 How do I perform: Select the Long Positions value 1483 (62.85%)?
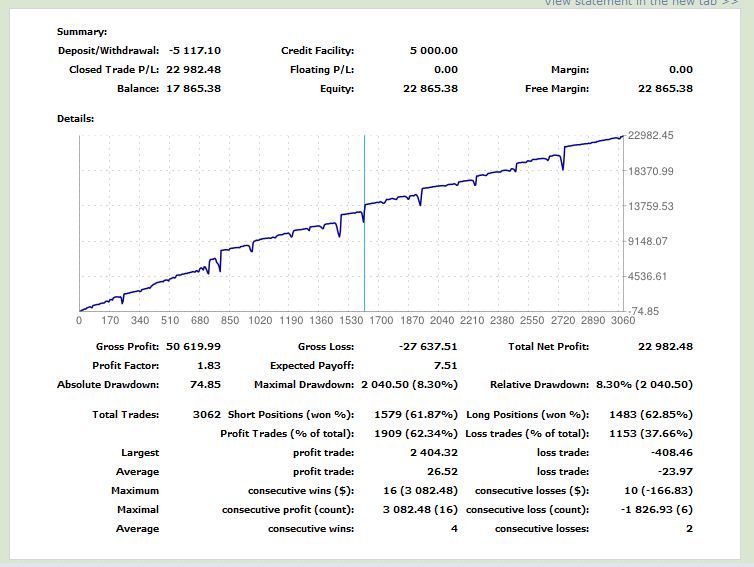(x=651, y=415)
